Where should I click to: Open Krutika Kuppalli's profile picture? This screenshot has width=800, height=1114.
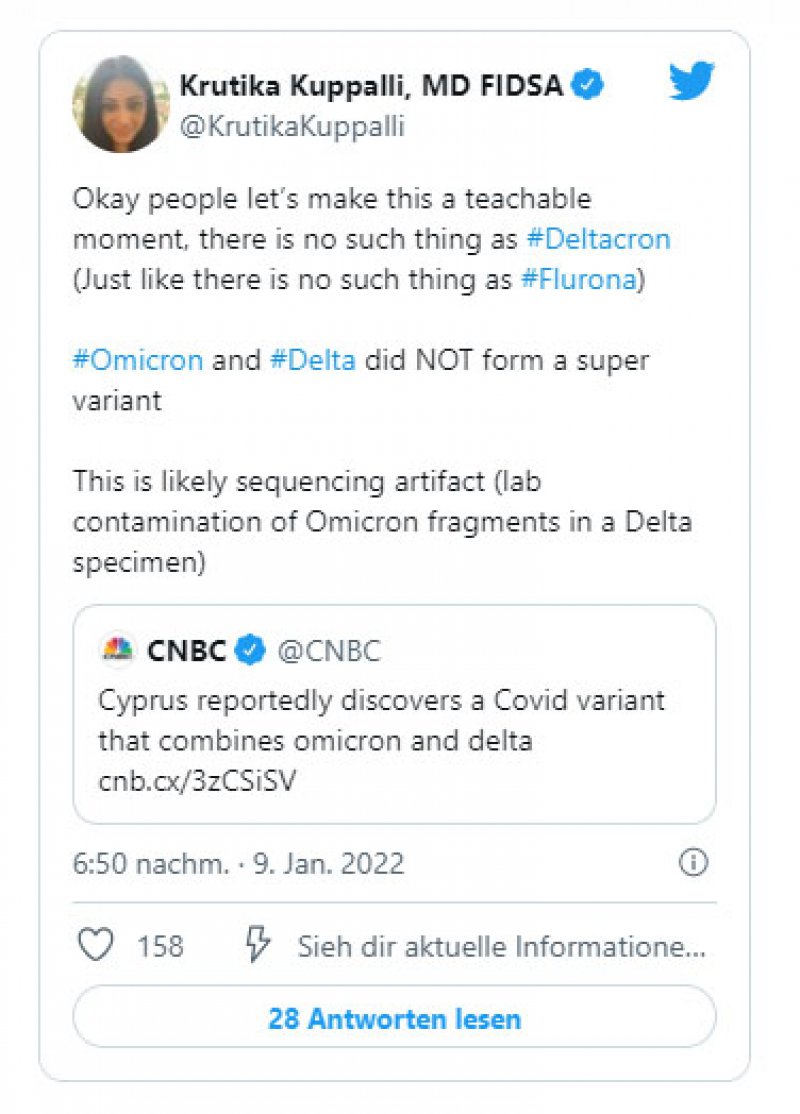click(x=120, y=104)
